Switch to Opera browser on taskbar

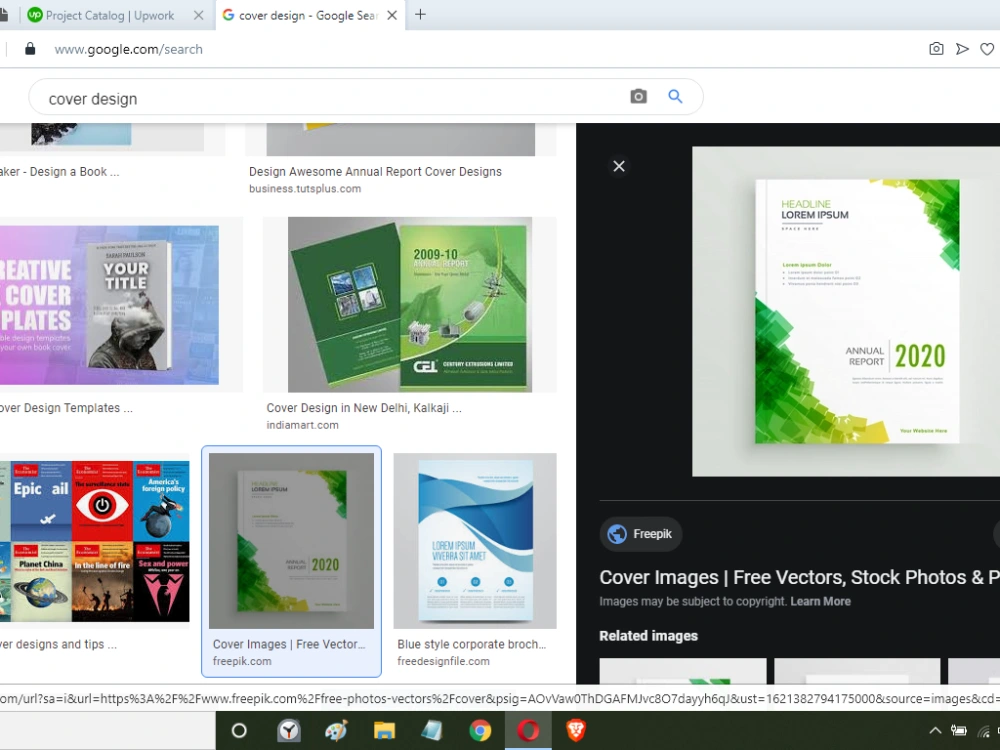[x=527, y=731]
